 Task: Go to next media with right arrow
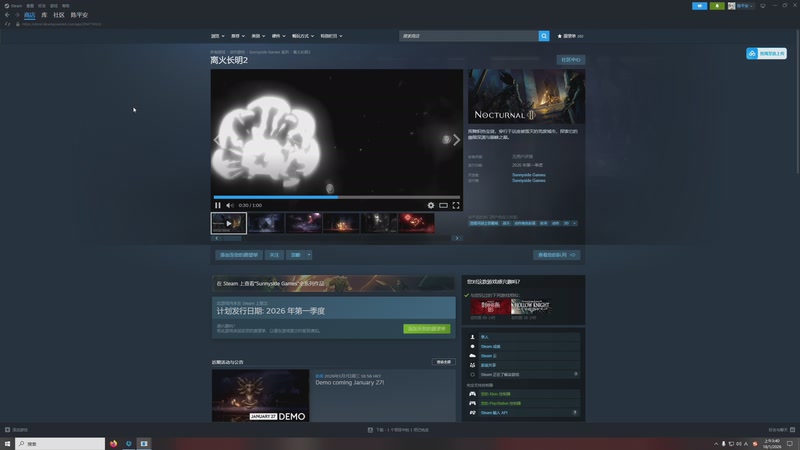456,140
